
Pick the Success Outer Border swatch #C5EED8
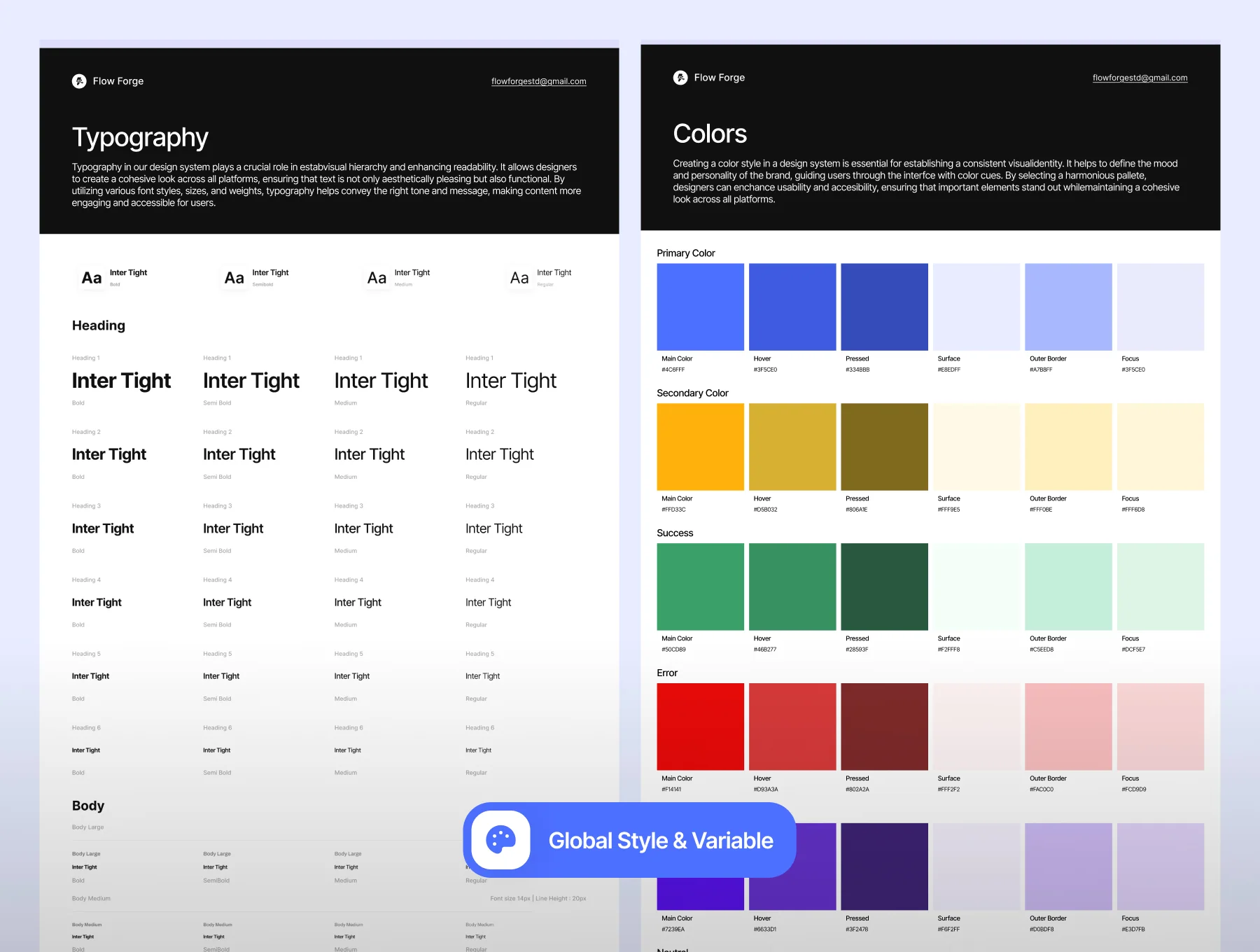tap(1068, 587)
